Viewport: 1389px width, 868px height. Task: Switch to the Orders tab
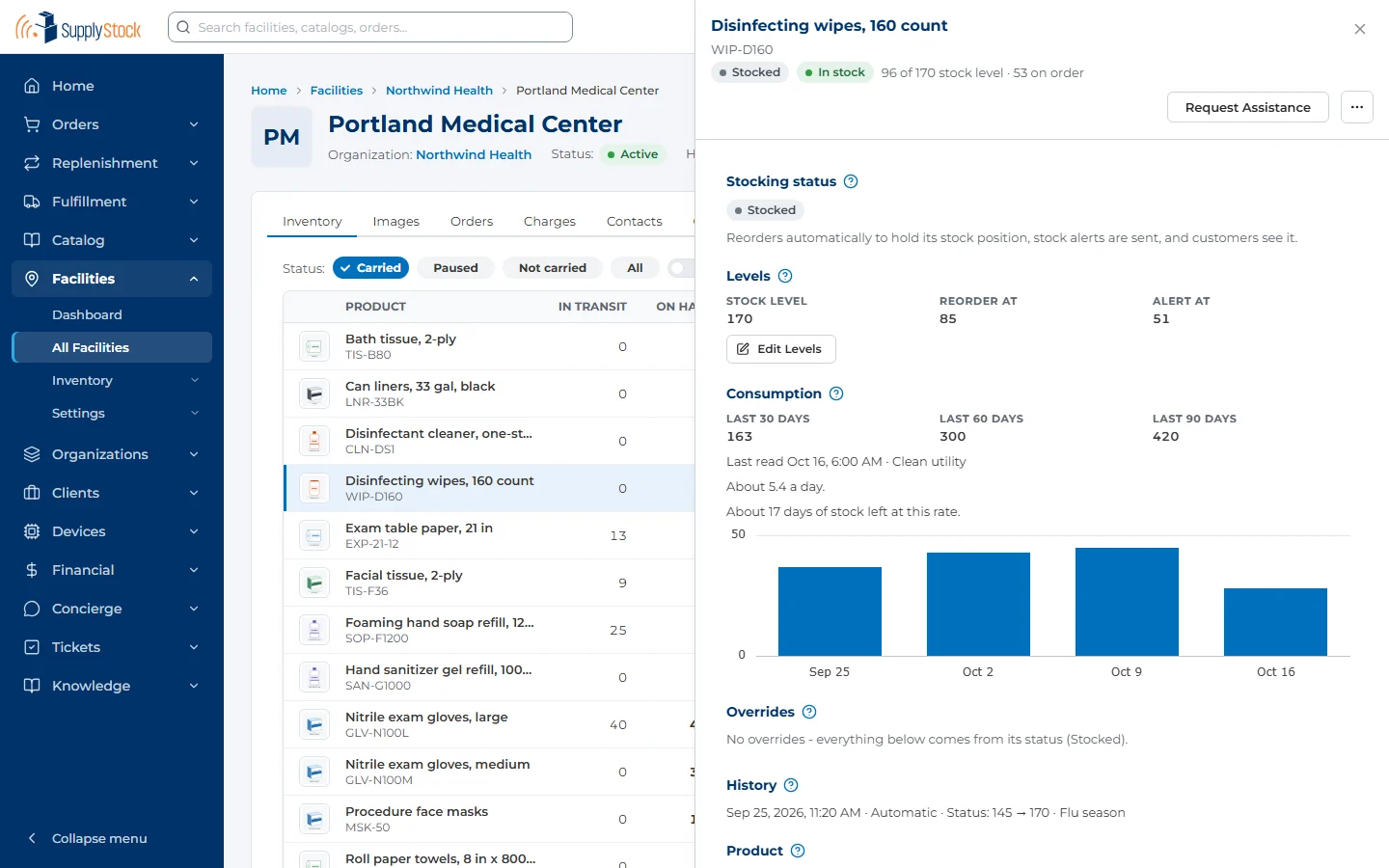(472, 221)
